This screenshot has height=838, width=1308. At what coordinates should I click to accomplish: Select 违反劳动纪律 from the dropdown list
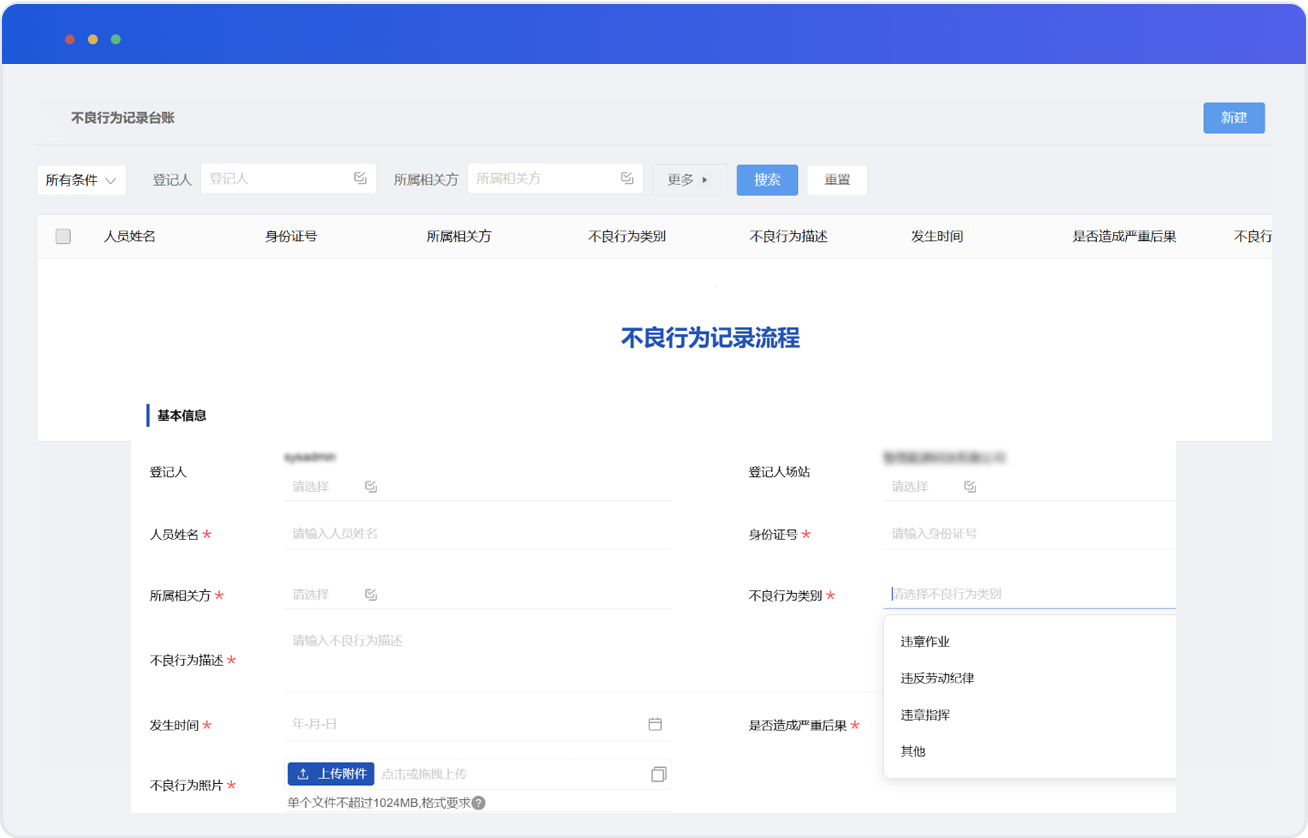point(937,678)
